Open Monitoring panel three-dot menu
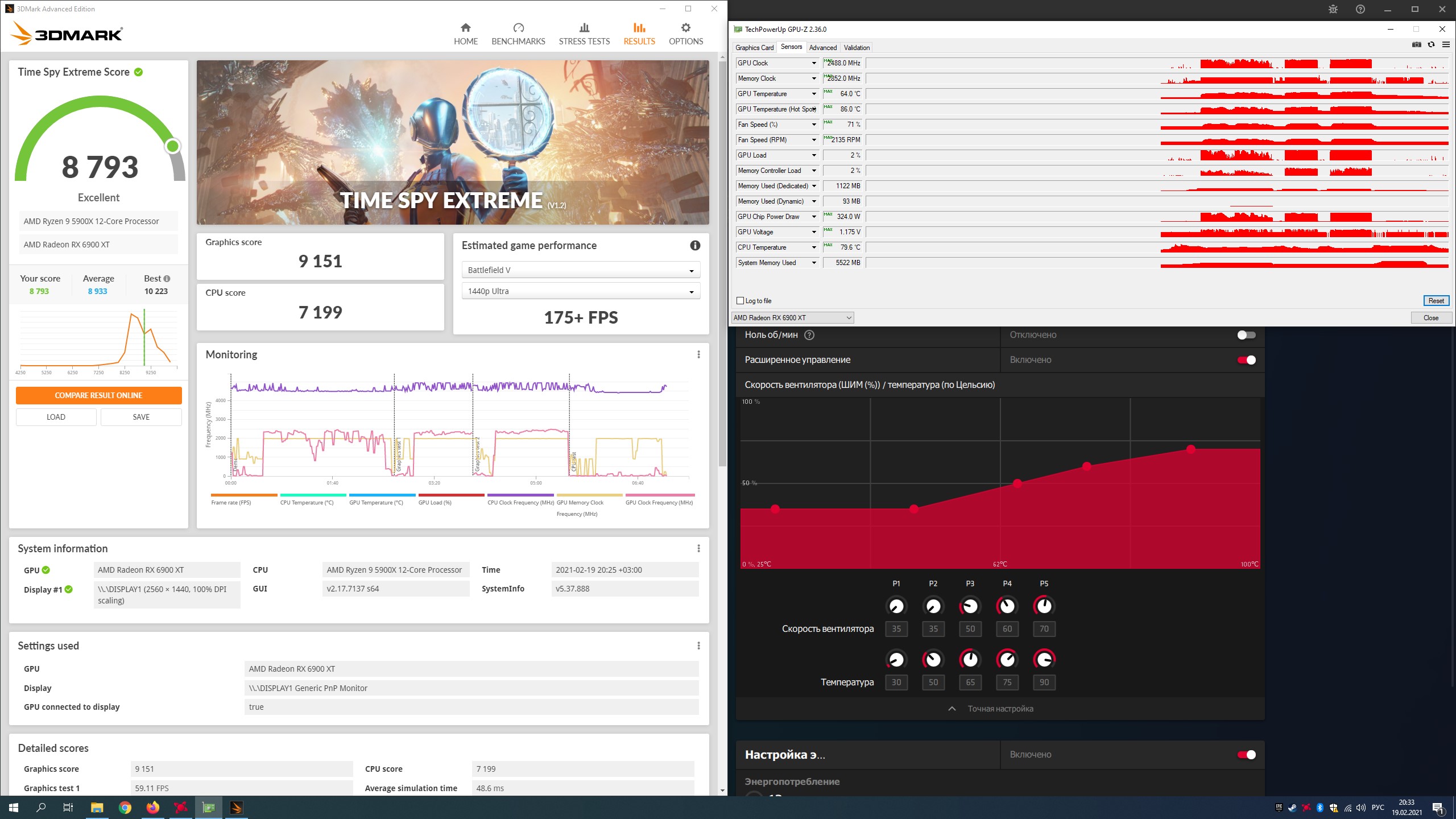1456x819 pixels. (x=698, y=355)
